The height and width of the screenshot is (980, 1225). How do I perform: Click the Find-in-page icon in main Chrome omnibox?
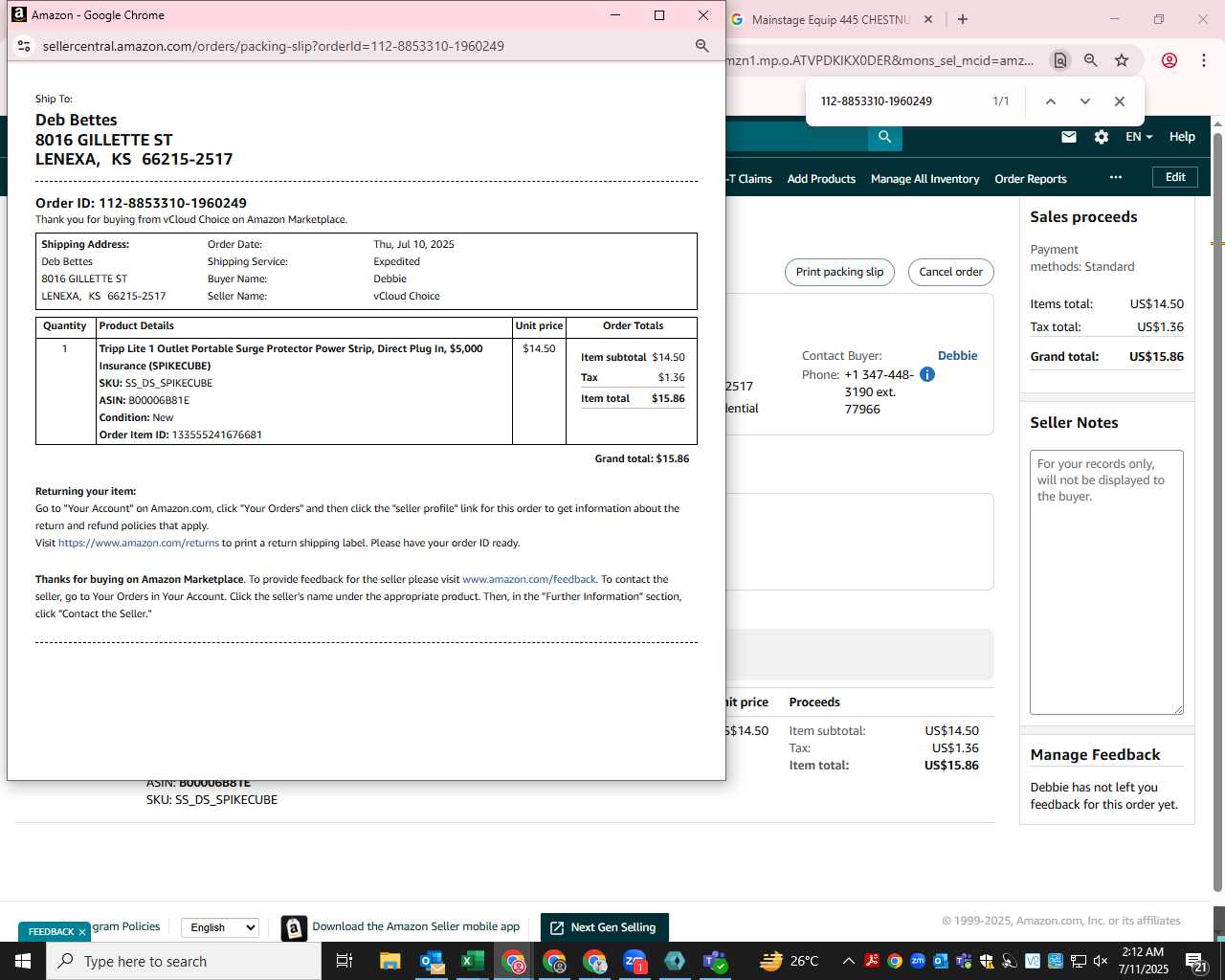(1059, 60)
